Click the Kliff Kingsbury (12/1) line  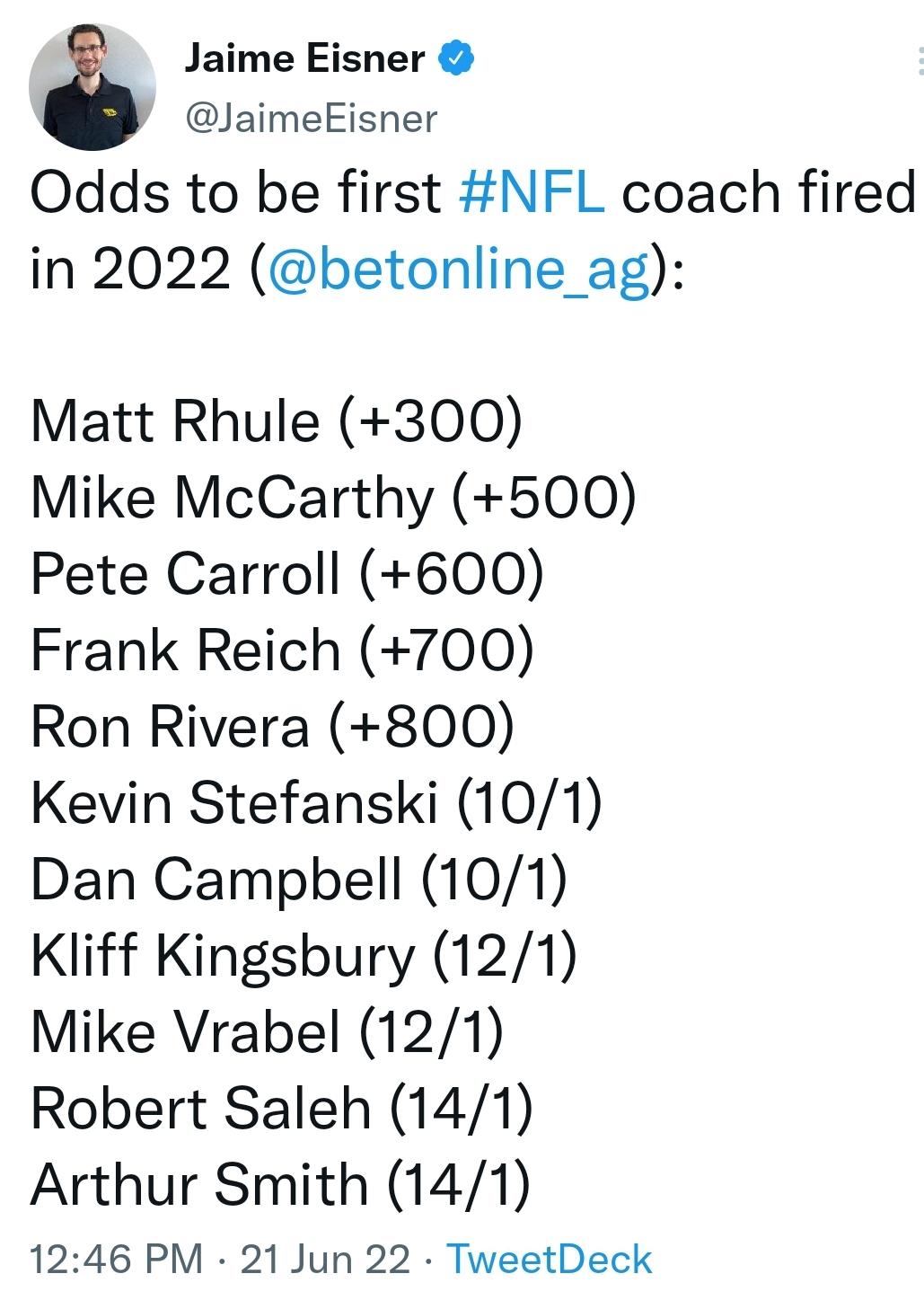pos(304,955)
